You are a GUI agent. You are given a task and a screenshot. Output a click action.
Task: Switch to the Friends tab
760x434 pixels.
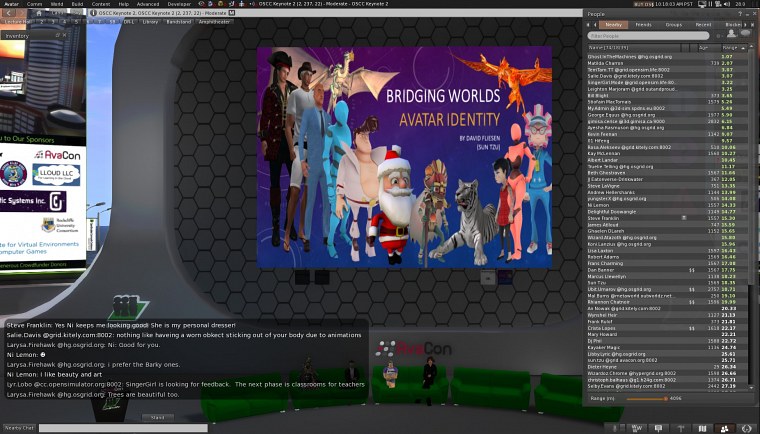pyautogui.click(x=642, y=23)
